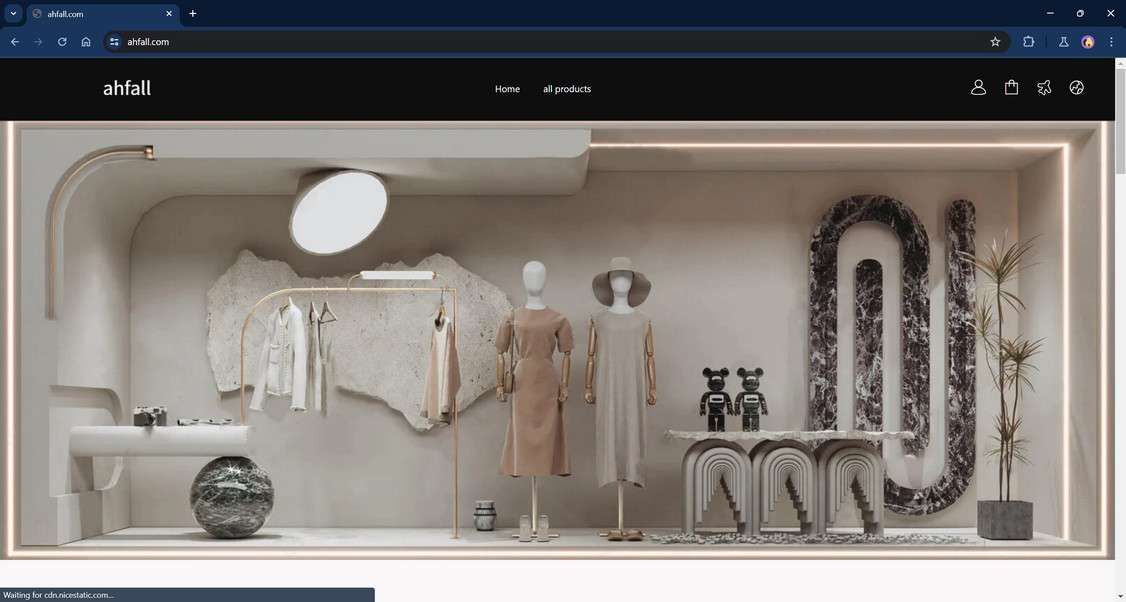Open the browser extensions puzzle icon
Image resolution: width=1126 pixels, height=602 pixels.
pyautogui.click(x=1028, y=42)
